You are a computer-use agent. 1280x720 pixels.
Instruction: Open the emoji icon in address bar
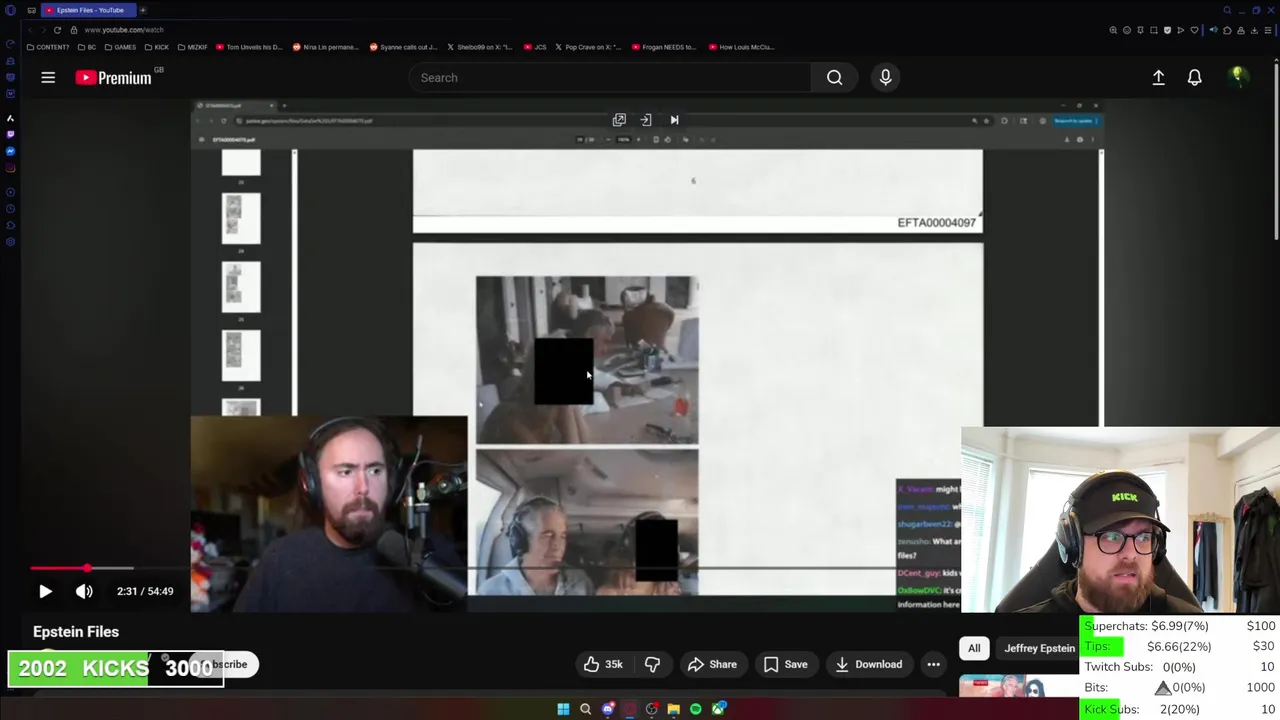1127,30
